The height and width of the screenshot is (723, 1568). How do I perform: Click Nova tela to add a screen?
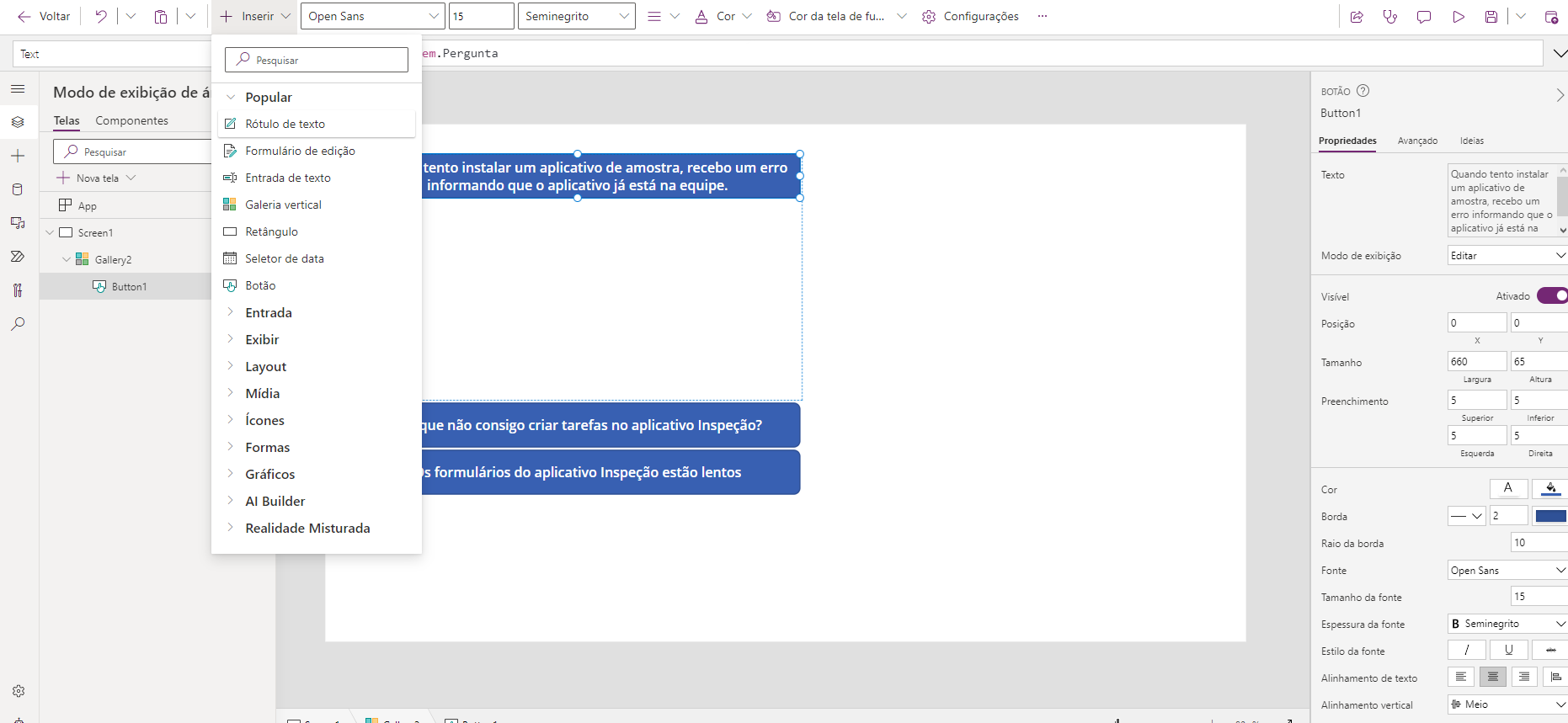click(x=97, y=178)
